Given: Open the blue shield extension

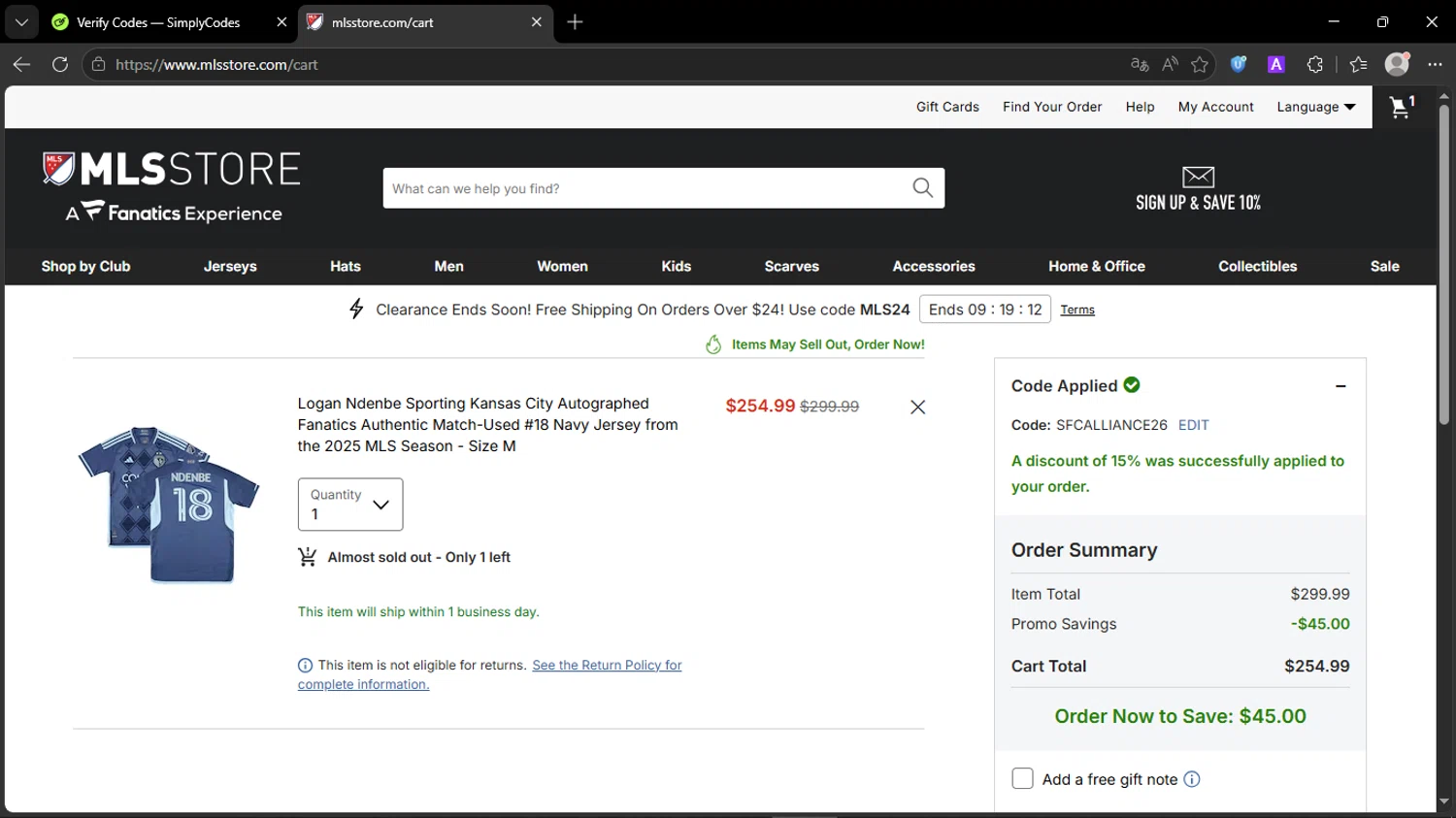Looking at the screenshot, I should pyautogui.click(x=1239, y=65).
